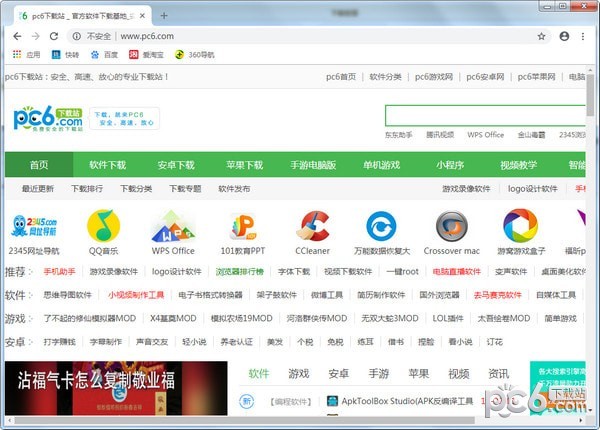The width and height of the screenshot is (600, 430).
Task: Open the 手机助手 recommended link
Action: click(59, 272)
